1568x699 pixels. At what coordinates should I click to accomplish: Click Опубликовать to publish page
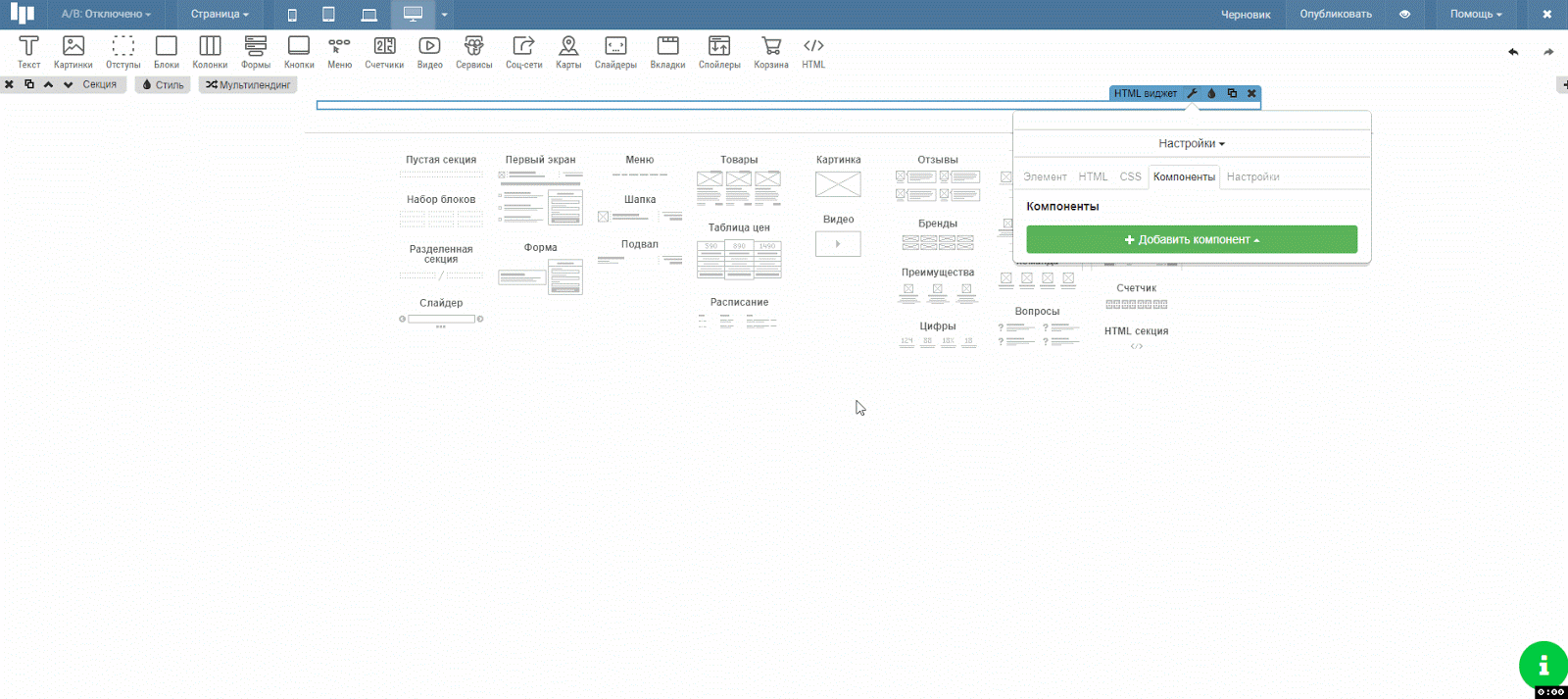pos(1336,15)
